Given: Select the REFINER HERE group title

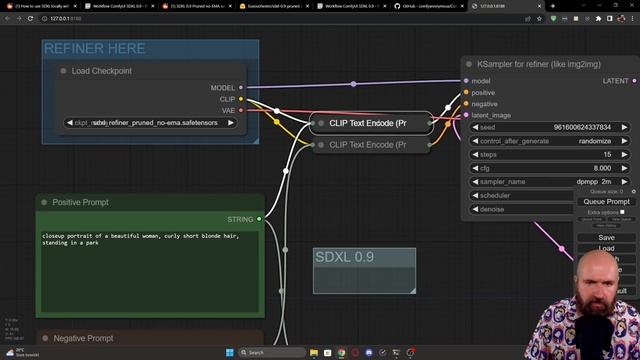Looking at the screenshot, I should point(94,49).
